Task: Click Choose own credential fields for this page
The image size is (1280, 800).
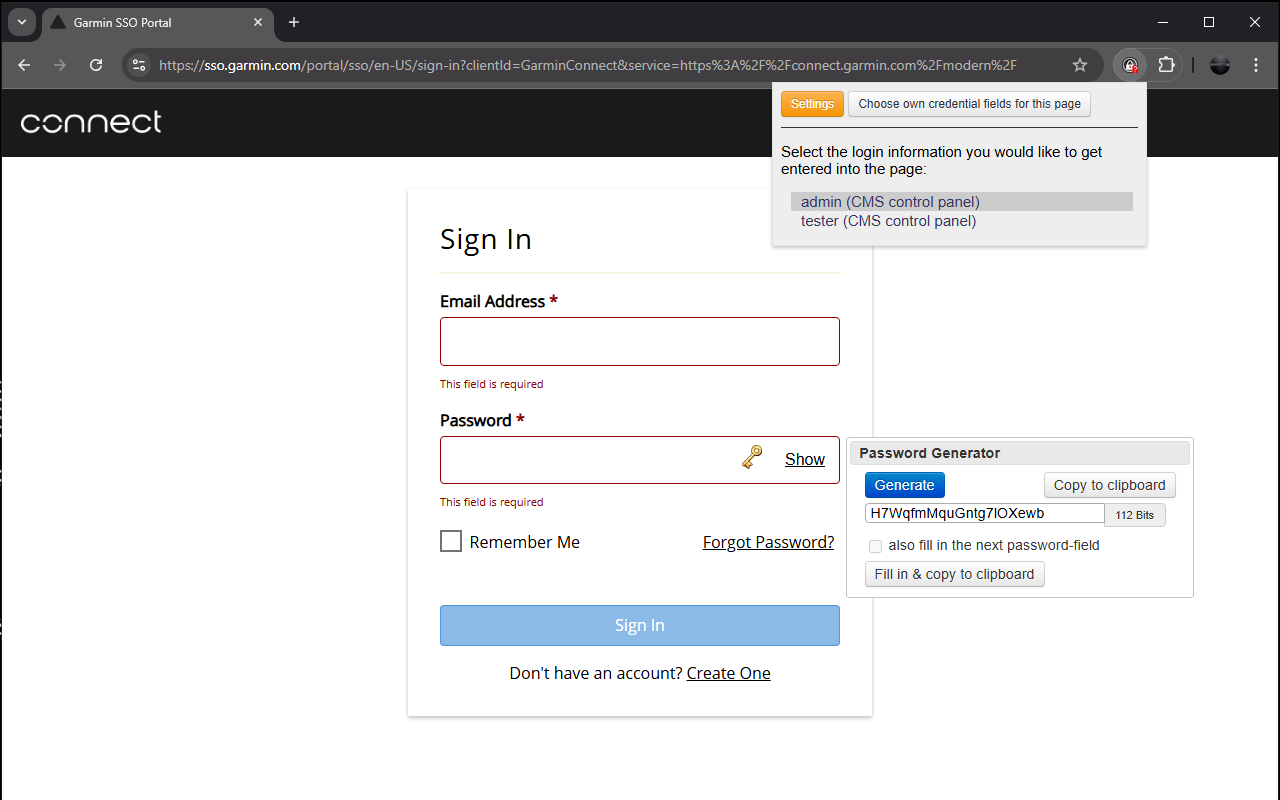Action: coord(969,104)
